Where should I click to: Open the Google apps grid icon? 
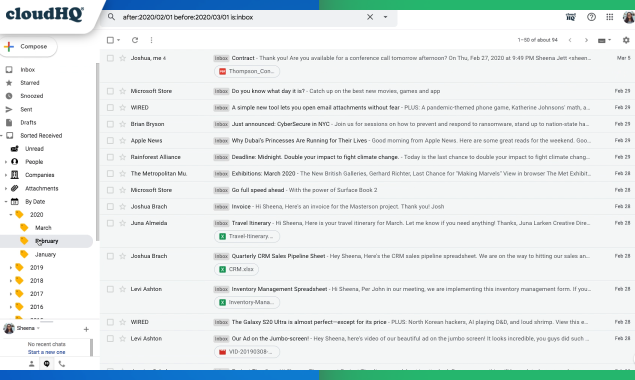tap(609, 17)
